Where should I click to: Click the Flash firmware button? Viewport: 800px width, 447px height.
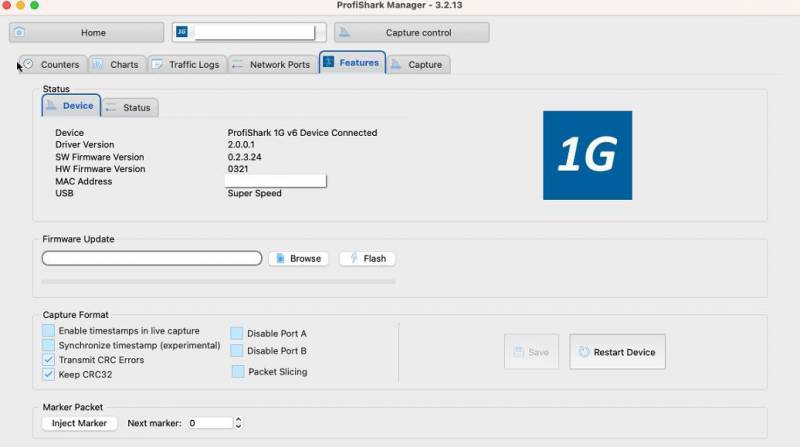click(x=367, y=259)
